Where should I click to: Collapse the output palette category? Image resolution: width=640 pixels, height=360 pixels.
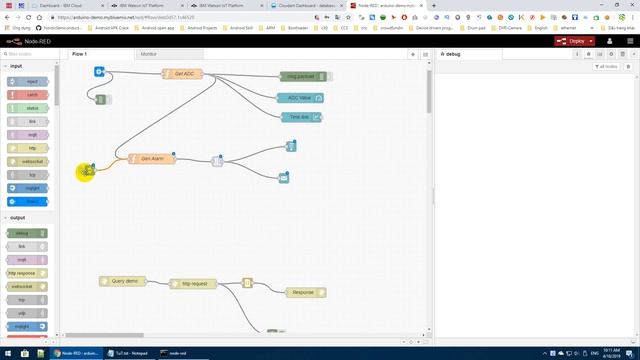click(x=15, y=218)
